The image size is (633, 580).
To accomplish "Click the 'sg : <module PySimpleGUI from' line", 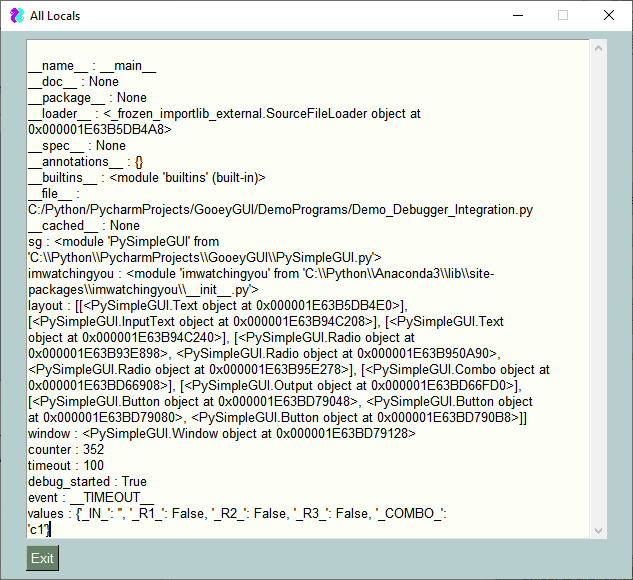I will point(124,242).
